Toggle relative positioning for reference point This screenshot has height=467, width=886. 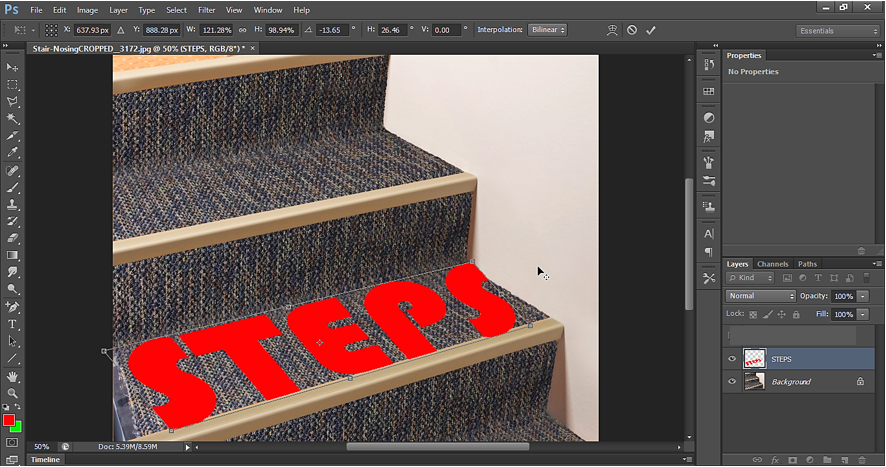(120, 30)
